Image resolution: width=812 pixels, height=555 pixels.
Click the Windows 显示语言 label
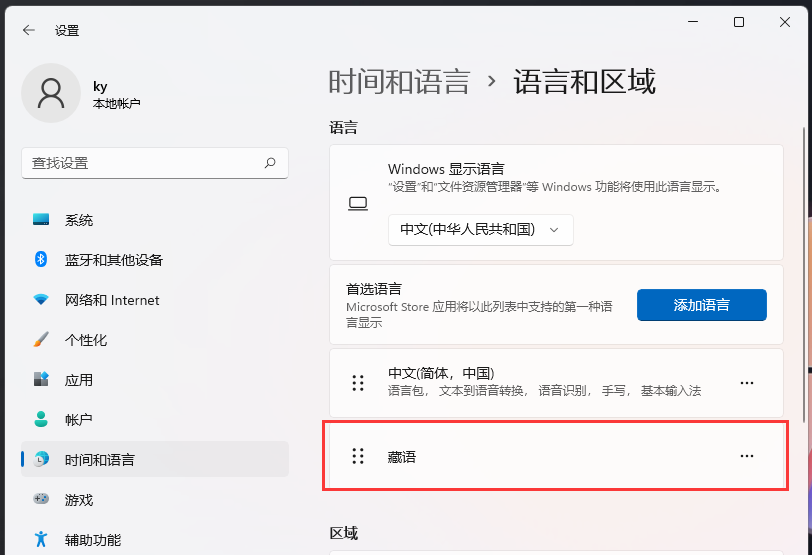point(446,169)
